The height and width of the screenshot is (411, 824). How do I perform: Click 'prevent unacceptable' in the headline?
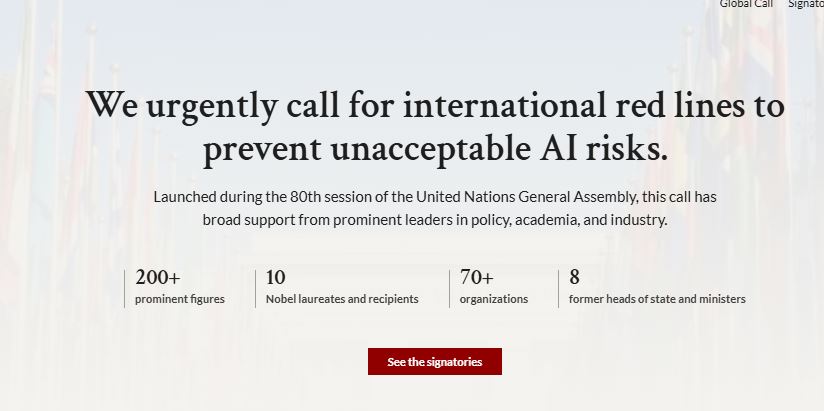click(x=367, y=149)
